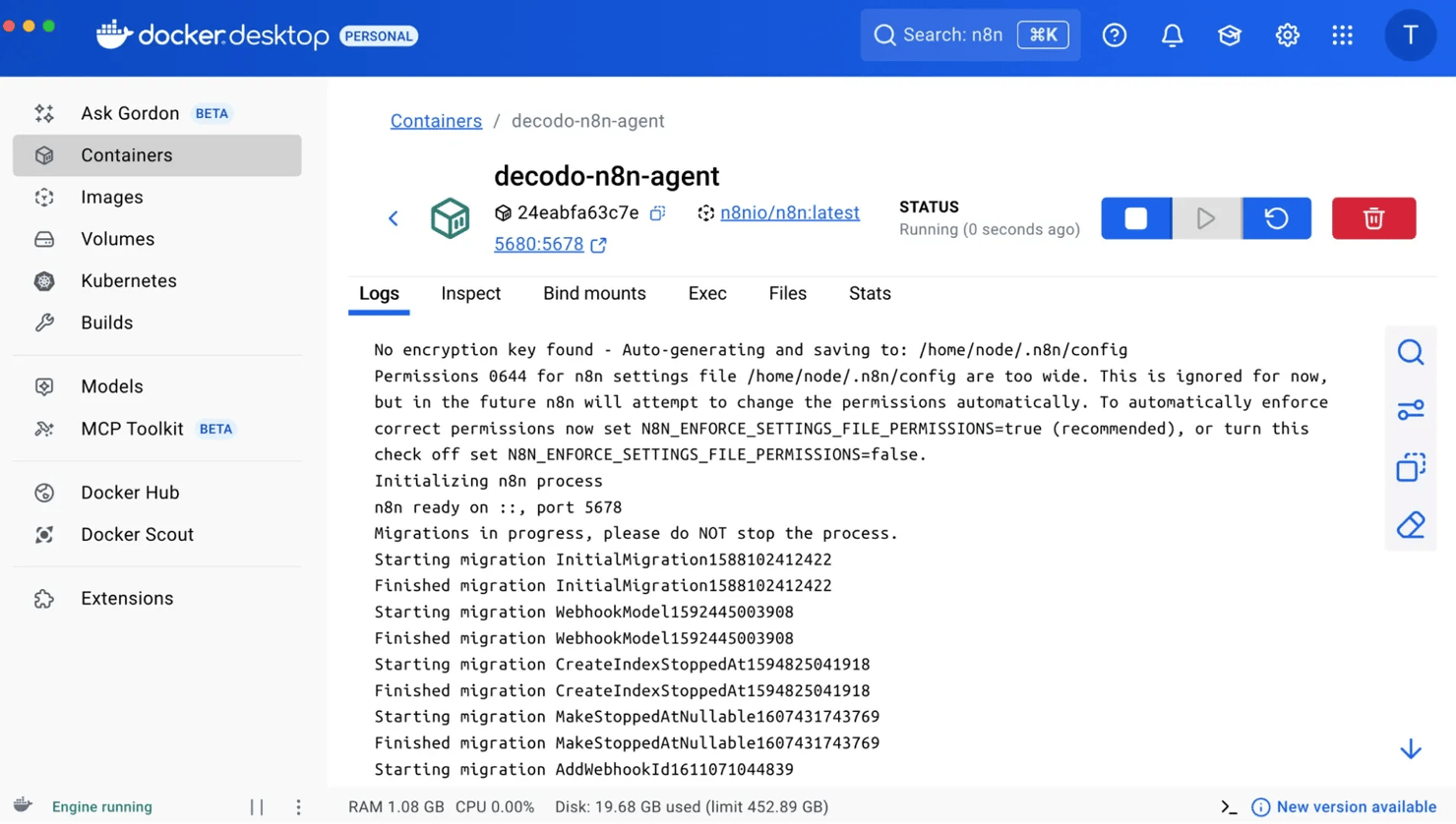Viewport: 1456px width, 824px height.
Task: Open the engine more options menu
Action: tap(298, 806)
